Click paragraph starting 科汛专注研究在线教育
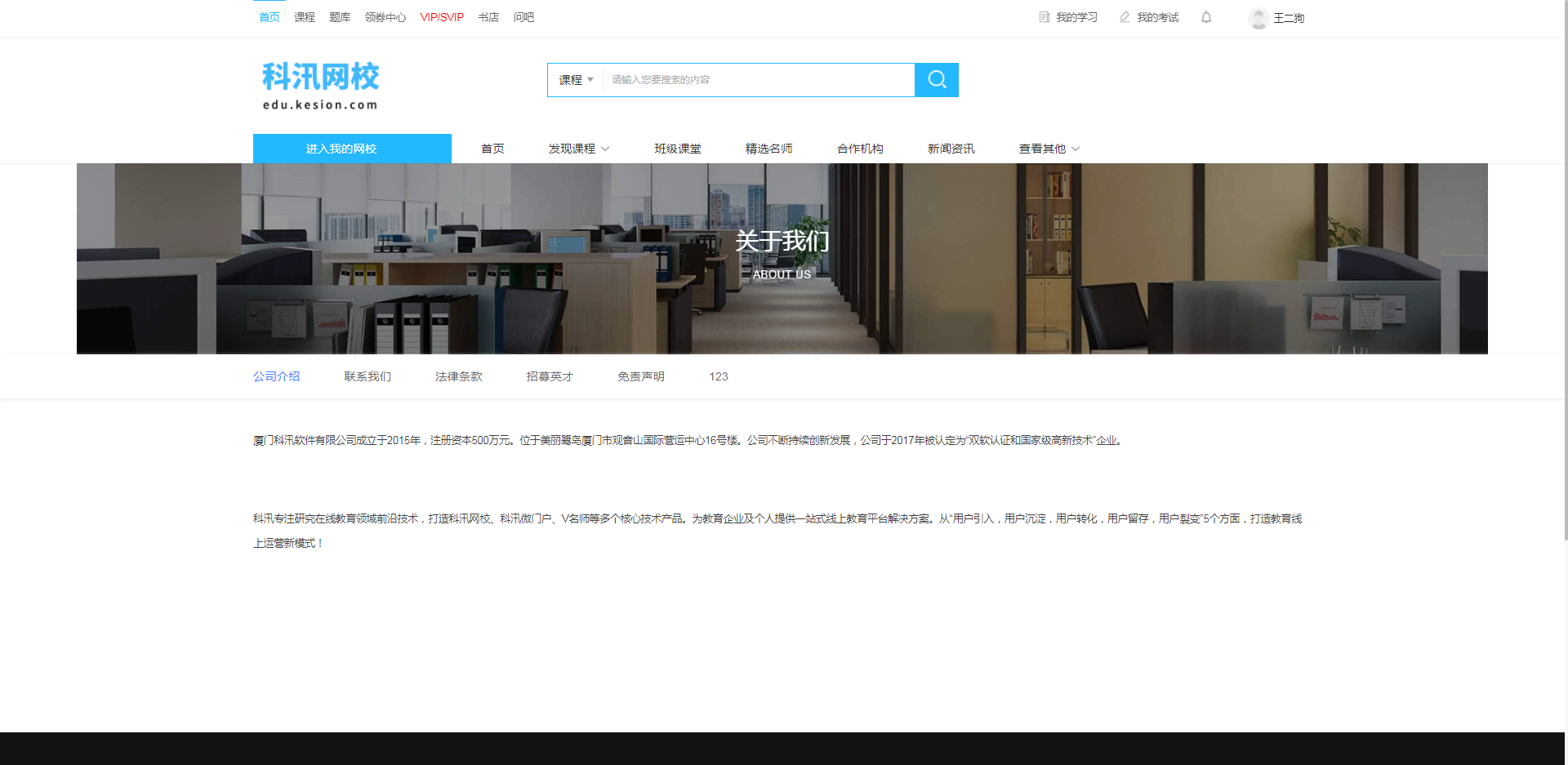Screen dimensions: 1568x765 tap(777, 531)
